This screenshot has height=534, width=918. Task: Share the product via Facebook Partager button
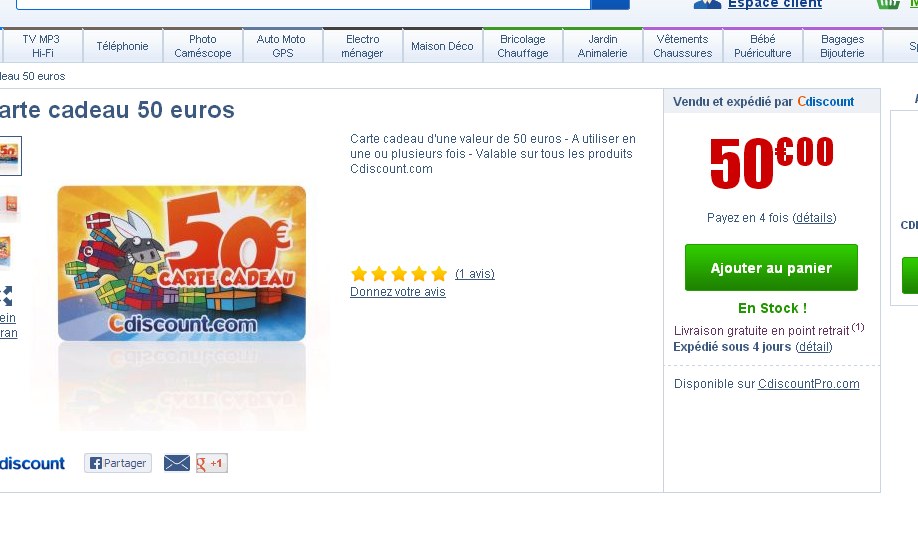[118, 463]
